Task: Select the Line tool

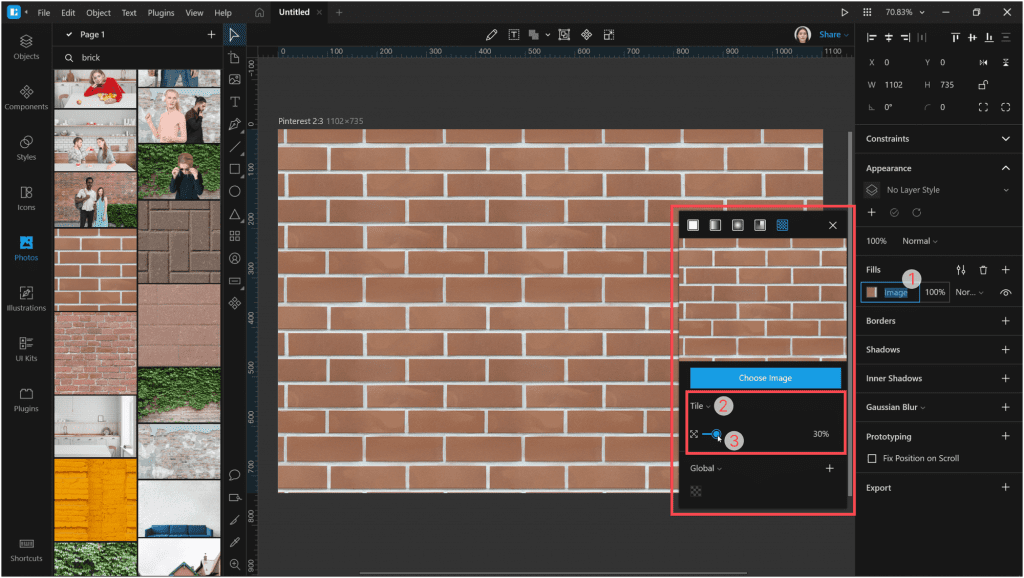Action: pos(234,147)
